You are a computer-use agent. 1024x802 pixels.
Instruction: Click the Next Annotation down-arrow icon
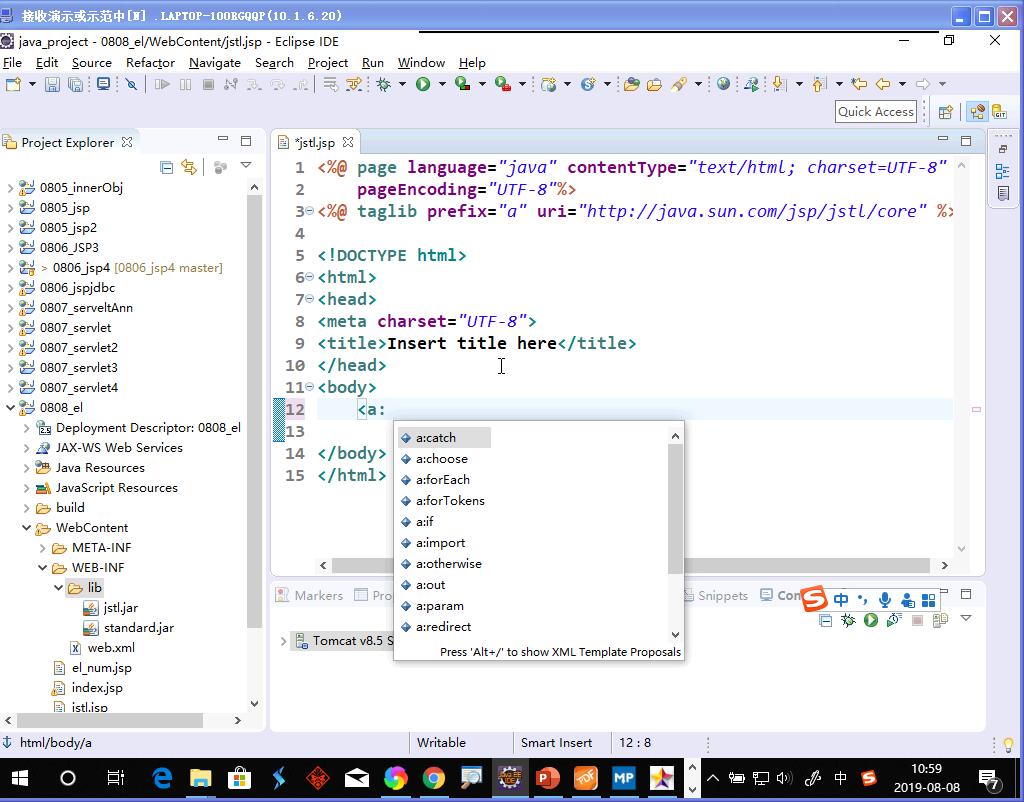(778, 84)
